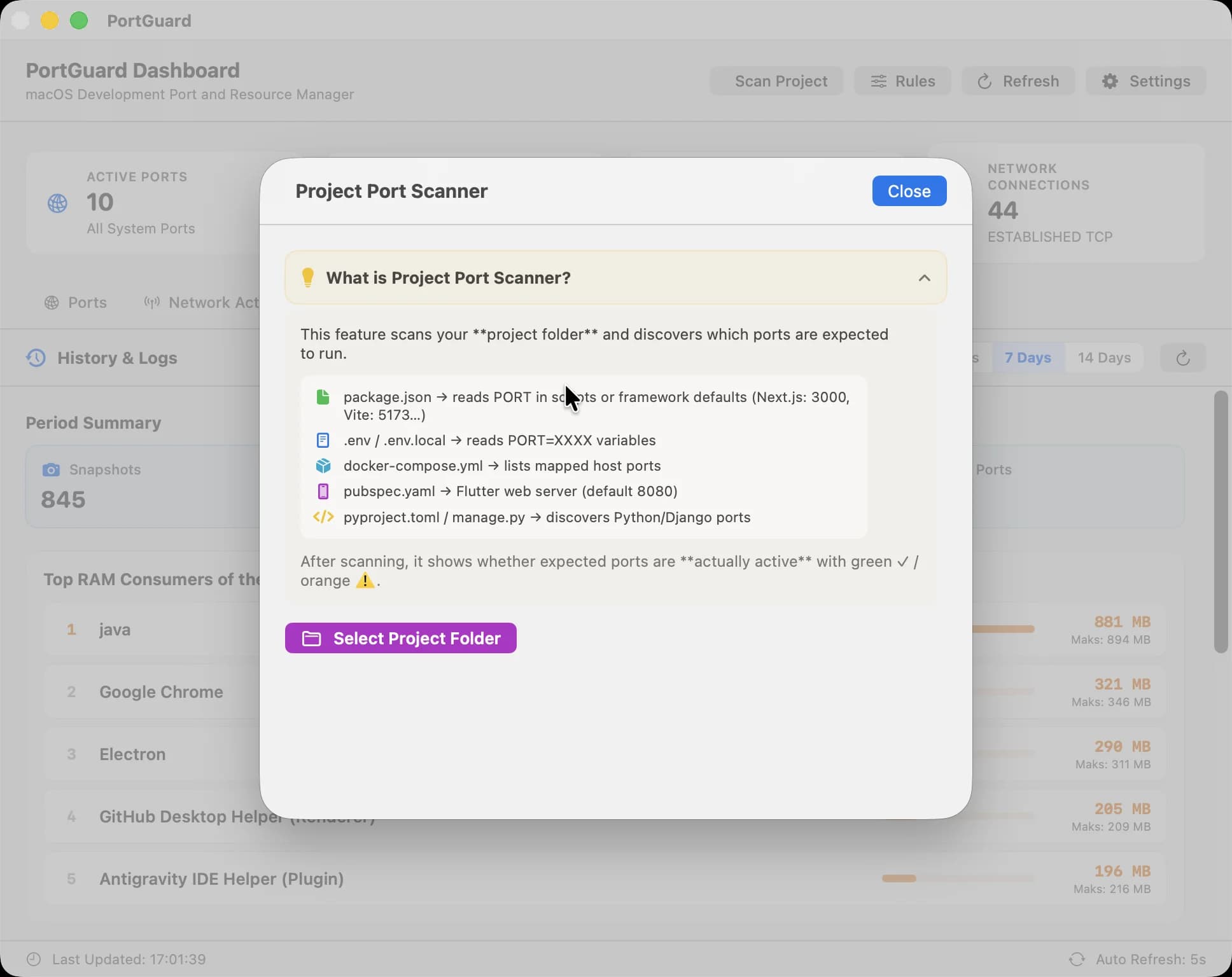Click the Snapshots camera icon
This screenshot has height=977, width=1232.
point(51,470)
